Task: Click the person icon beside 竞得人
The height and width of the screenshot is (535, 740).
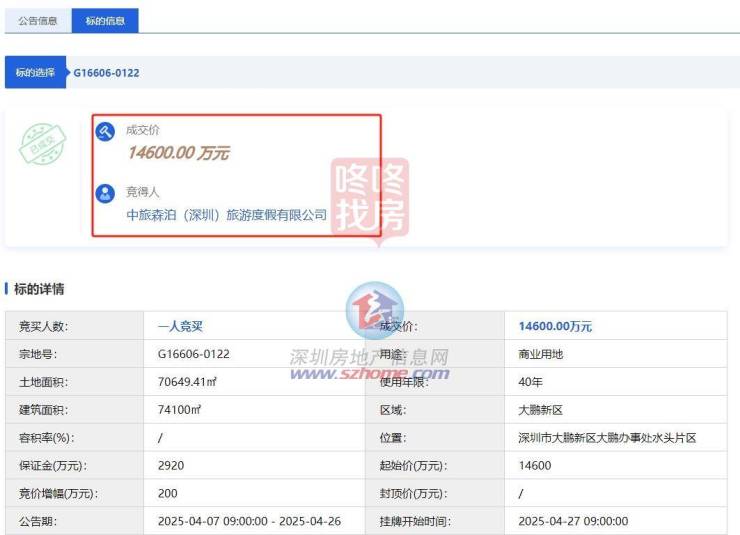Action: click(x=105, y=193)
